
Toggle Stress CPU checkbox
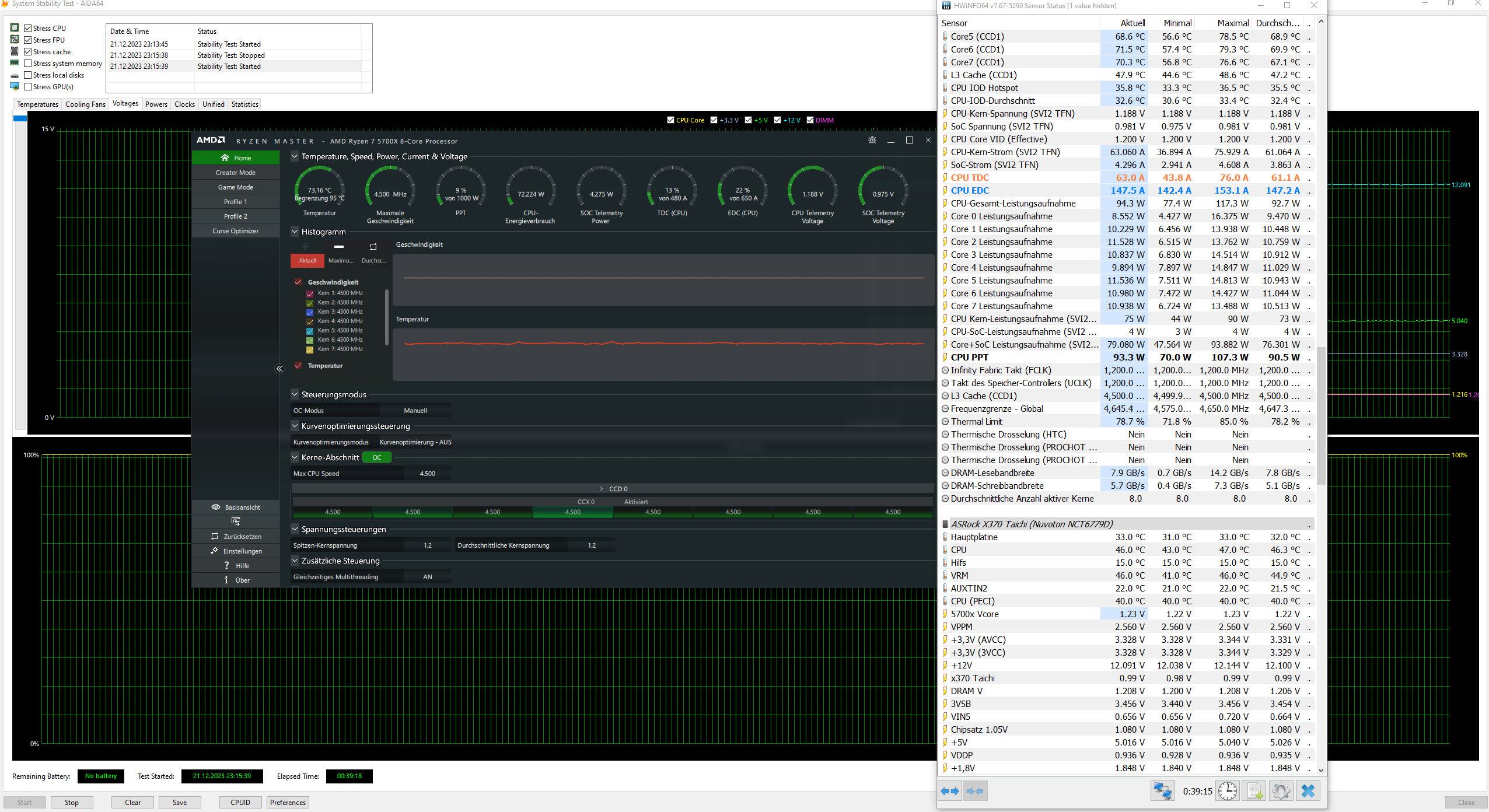(x=27, y=28)
